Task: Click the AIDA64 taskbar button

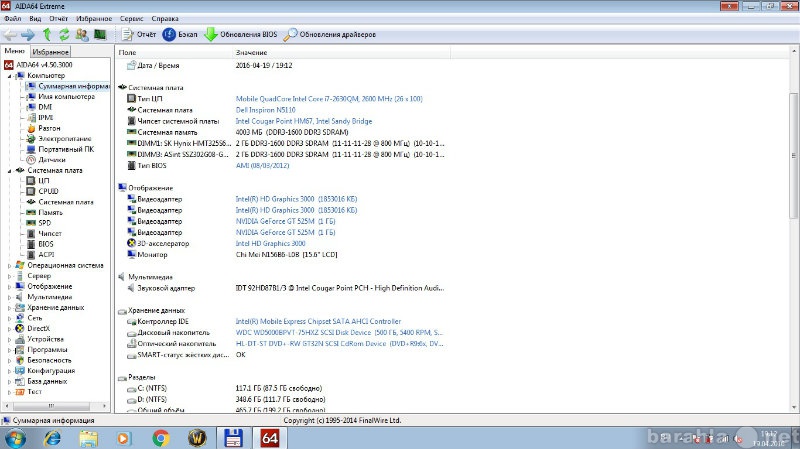Action: [270, 438]
